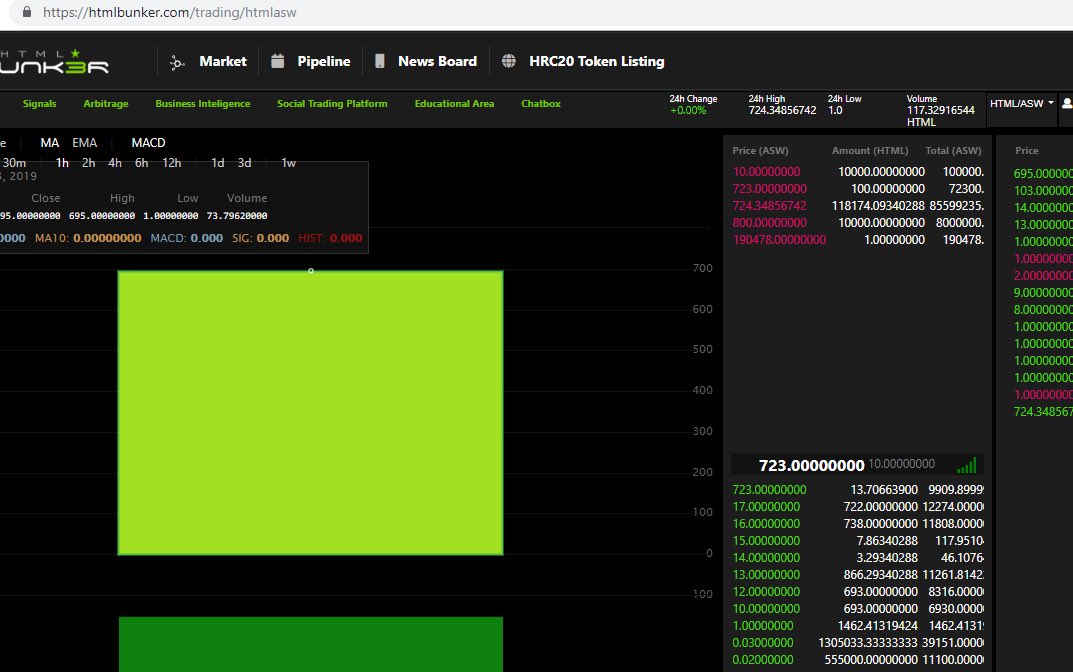
Task: Click the Total (ASW) column header
Action: tap(953, 151)
